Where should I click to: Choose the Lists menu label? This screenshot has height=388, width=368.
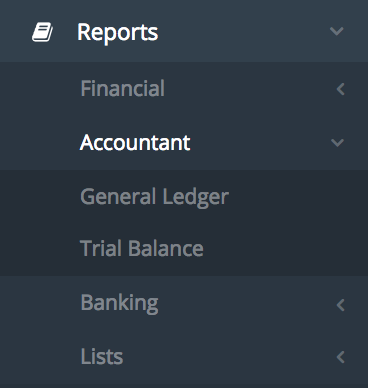pos(102,356)
